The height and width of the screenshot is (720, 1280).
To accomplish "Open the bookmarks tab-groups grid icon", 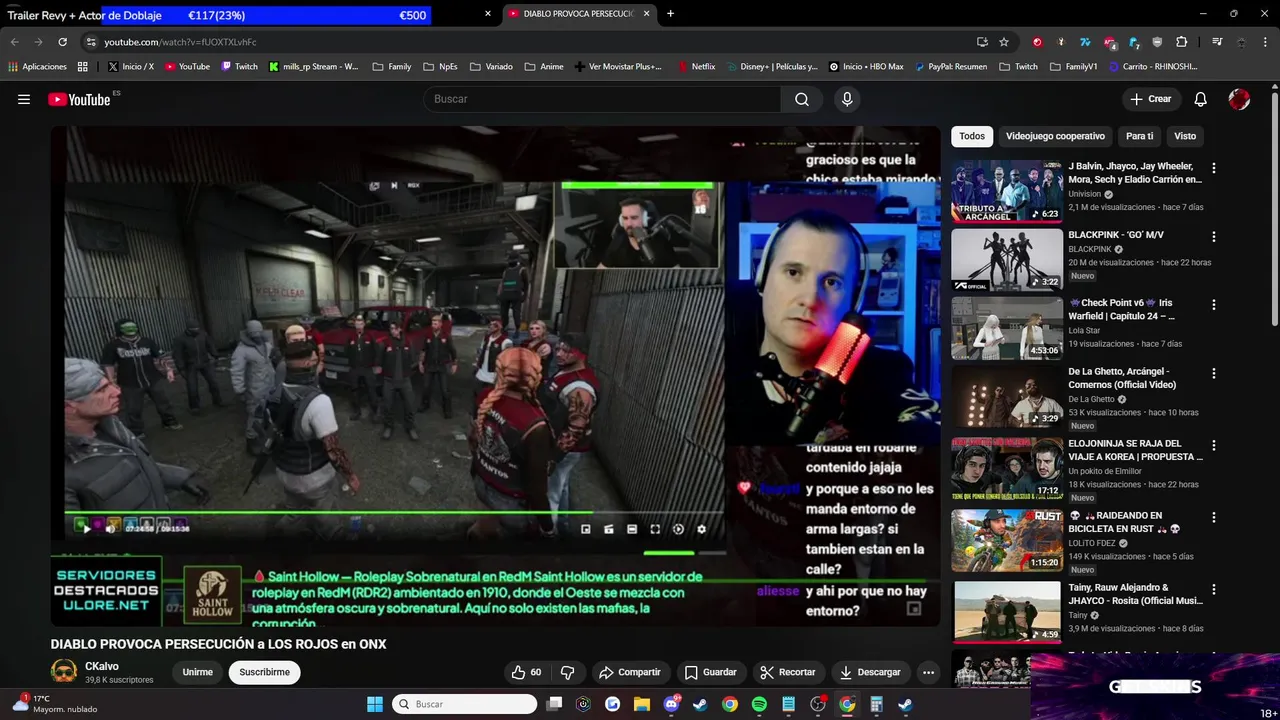I will click(82, 67).
